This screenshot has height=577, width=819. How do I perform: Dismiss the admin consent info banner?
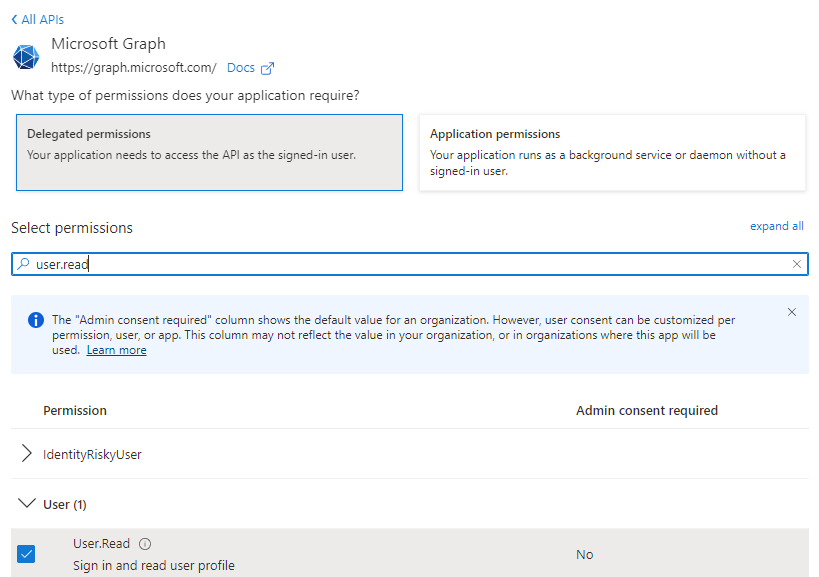pyautogui.click(x=792, y=312)
